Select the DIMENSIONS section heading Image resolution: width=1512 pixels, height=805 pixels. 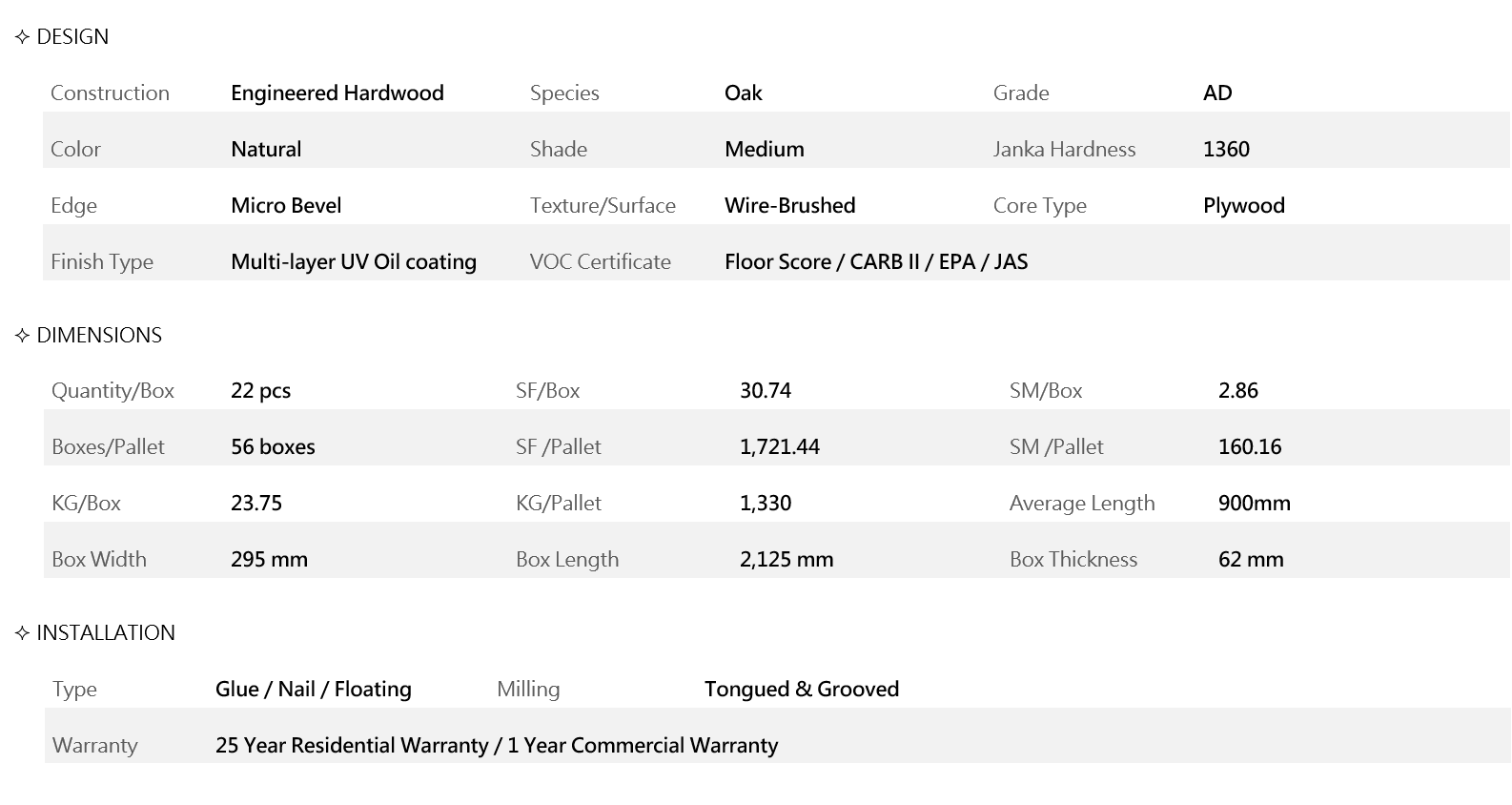pos(99,336)
